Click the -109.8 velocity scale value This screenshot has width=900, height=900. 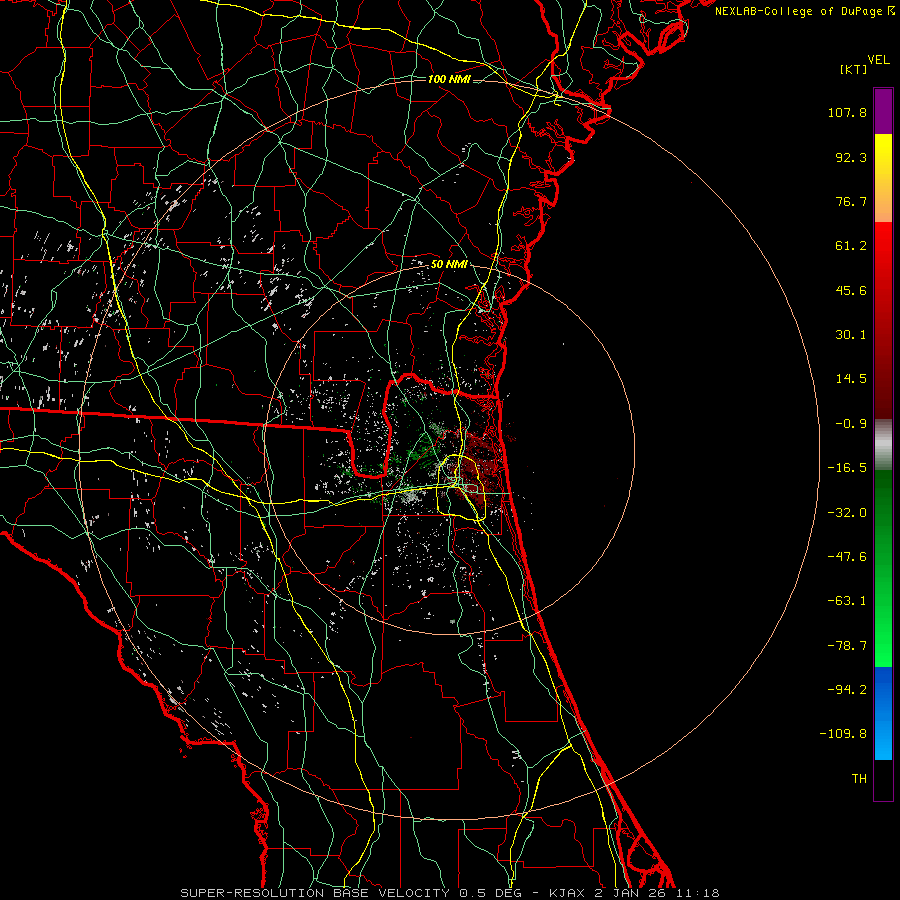(844, 734)
